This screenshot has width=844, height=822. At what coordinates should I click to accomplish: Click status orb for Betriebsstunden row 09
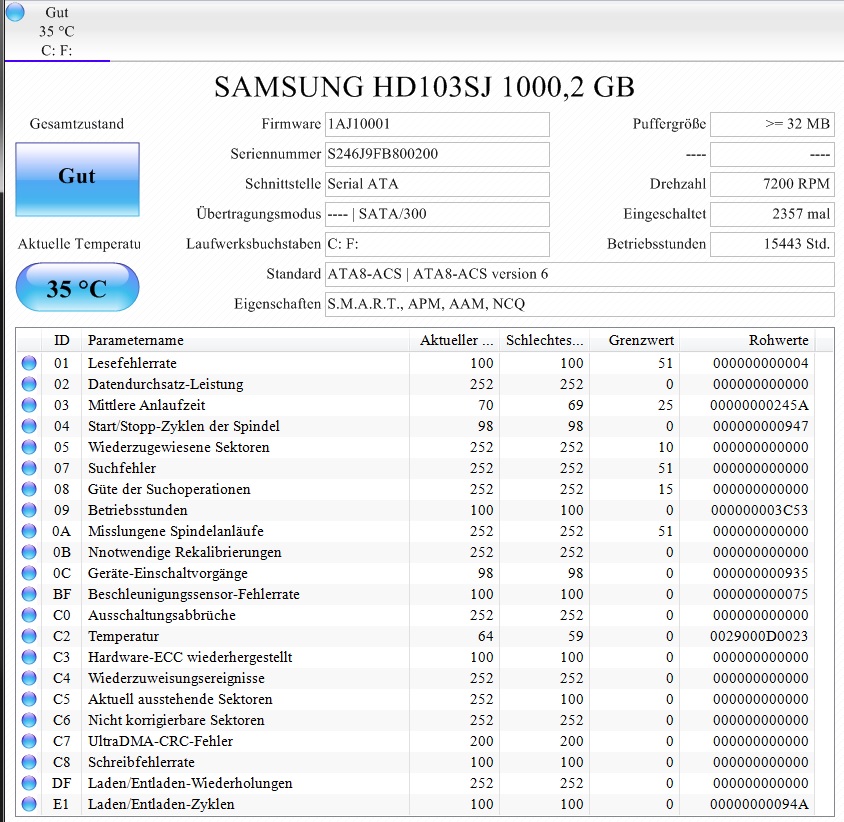coord(29,510)
